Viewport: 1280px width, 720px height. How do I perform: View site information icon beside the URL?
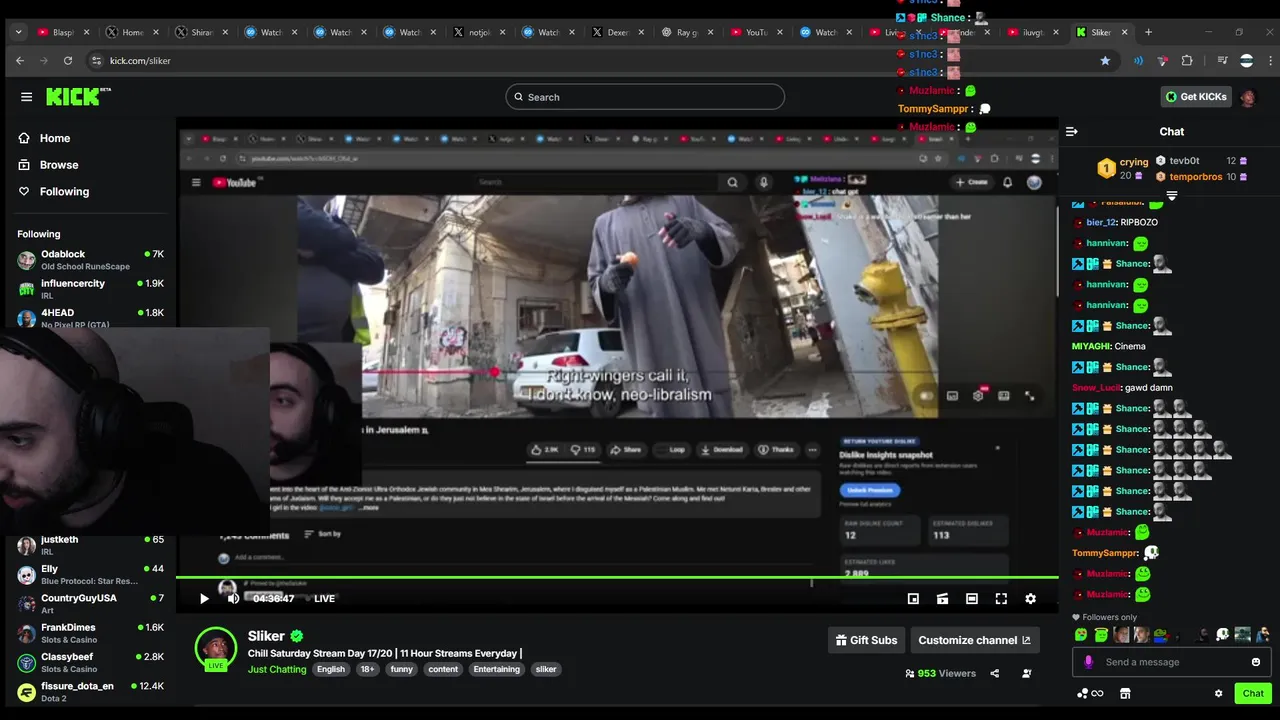pos(96,60)
